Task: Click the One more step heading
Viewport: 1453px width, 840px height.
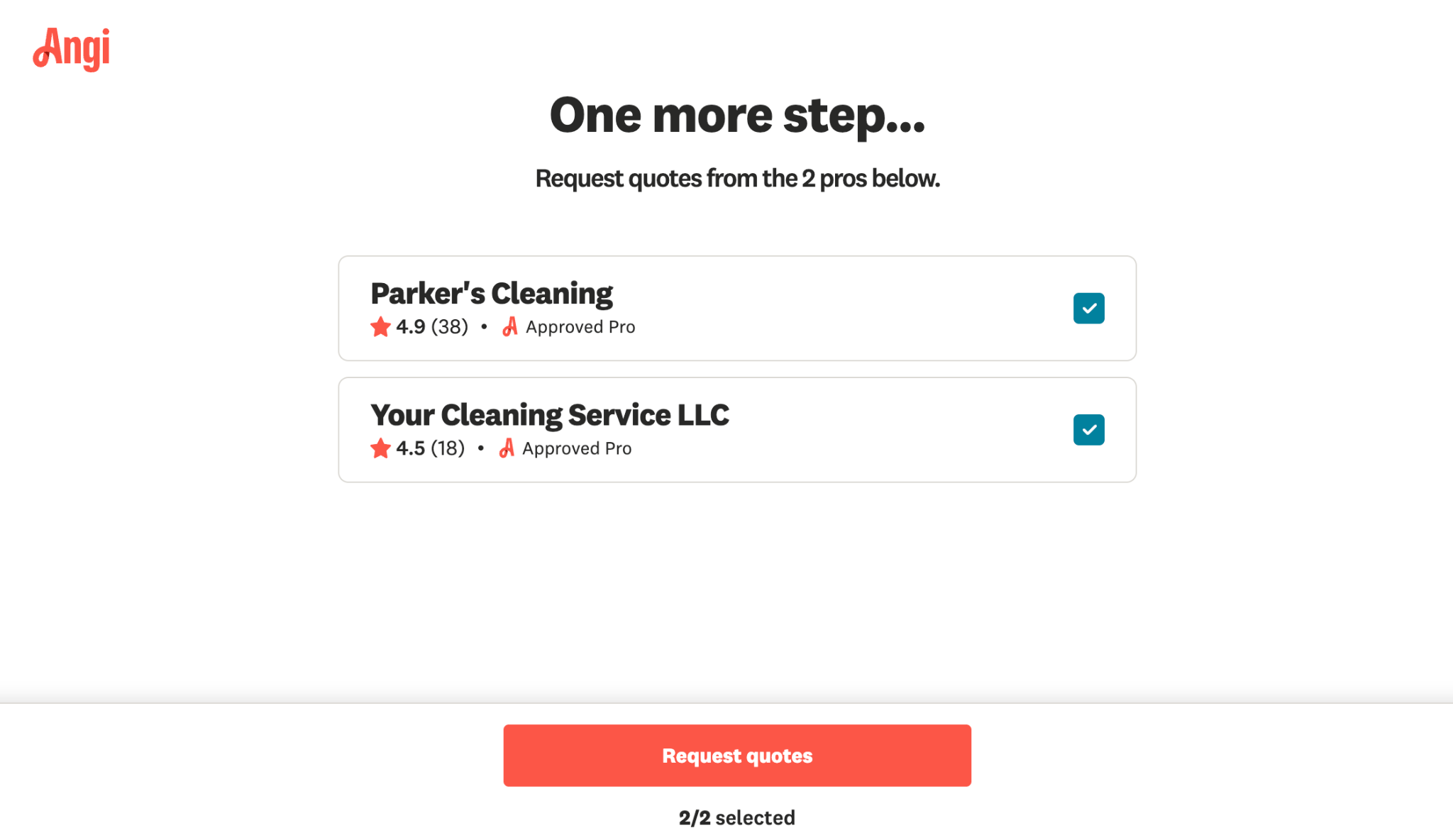Action: [x=737, y=115]
